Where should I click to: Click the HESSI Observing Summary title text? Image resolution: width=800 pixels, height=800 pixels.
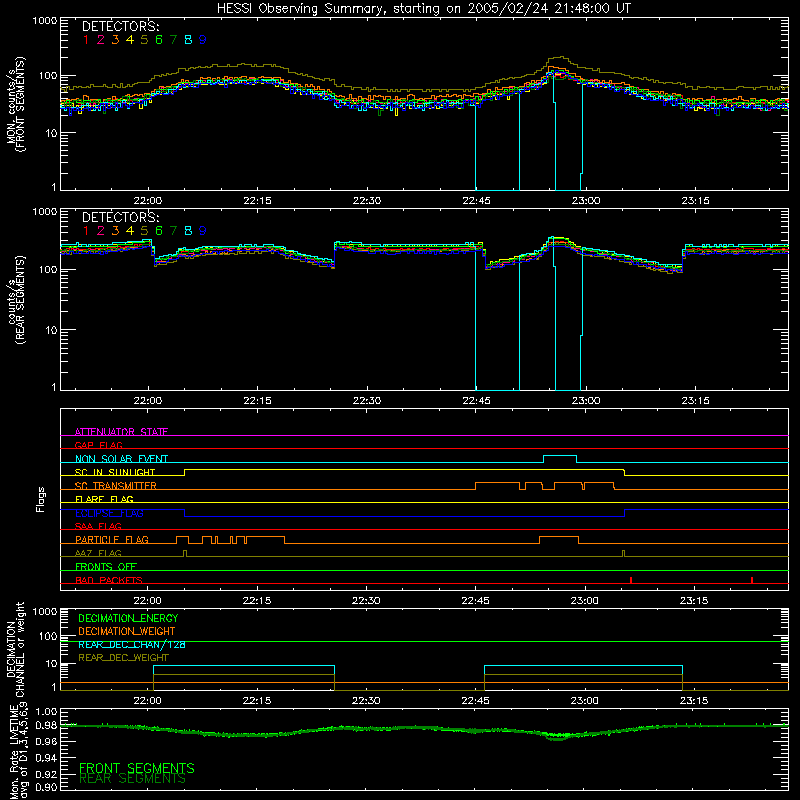[424, 9]
